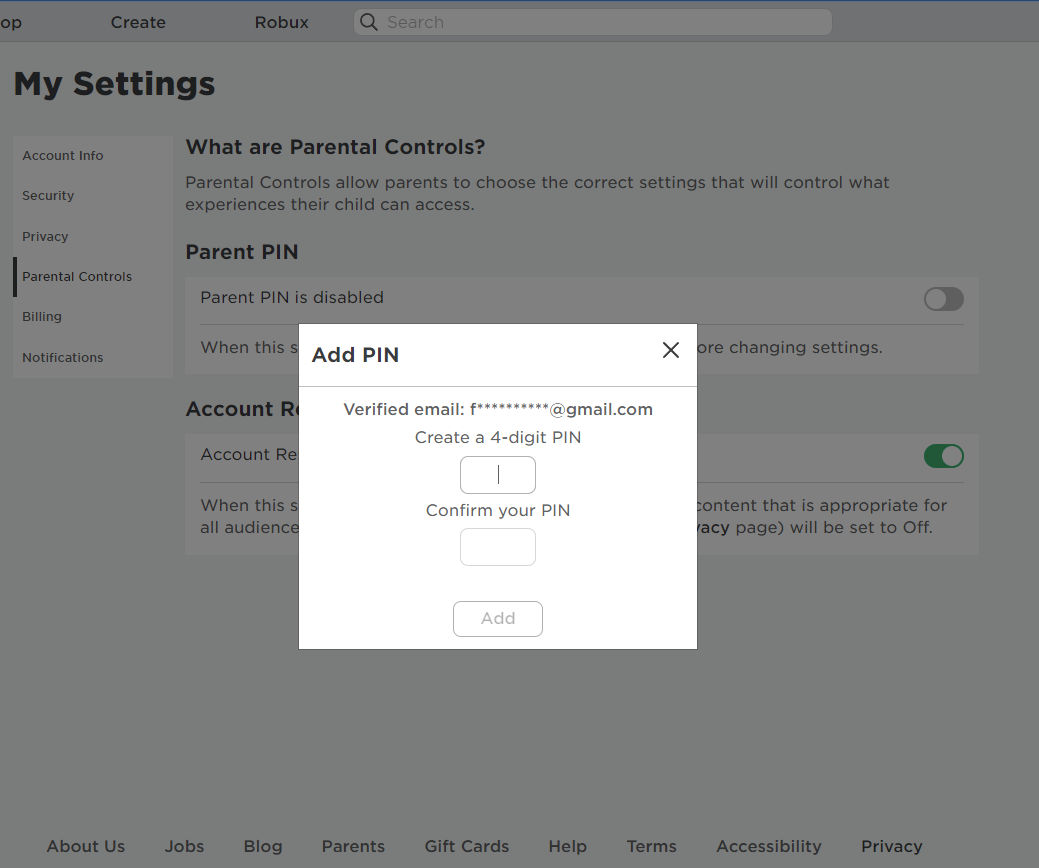The height and width of the screenshot is (868, 1039).
Task: Click the Confirm your PIN field
Action: coord(498,547)
